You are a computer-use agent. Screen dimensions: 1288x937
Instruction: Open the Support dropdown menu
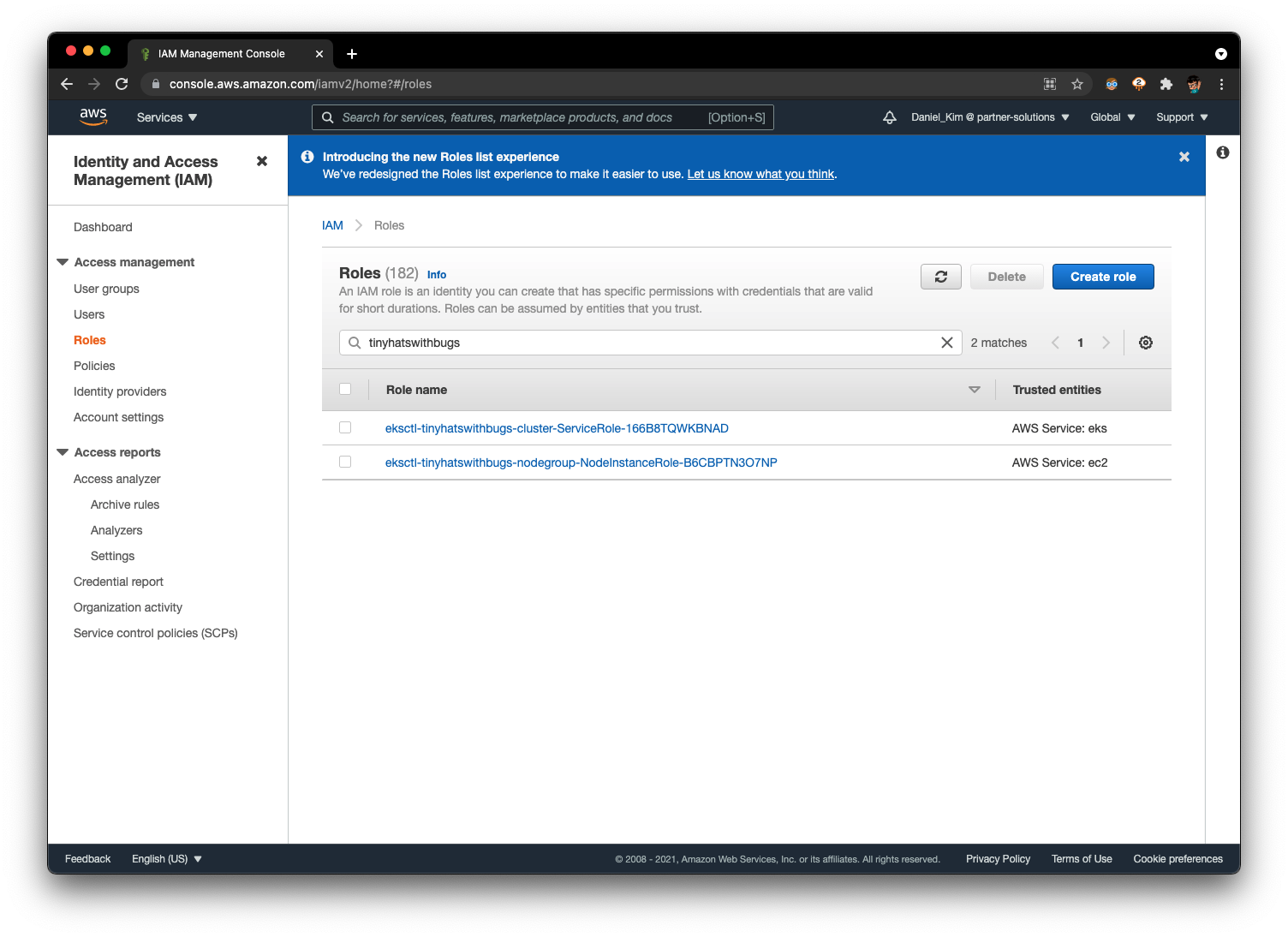[1182, 117]
